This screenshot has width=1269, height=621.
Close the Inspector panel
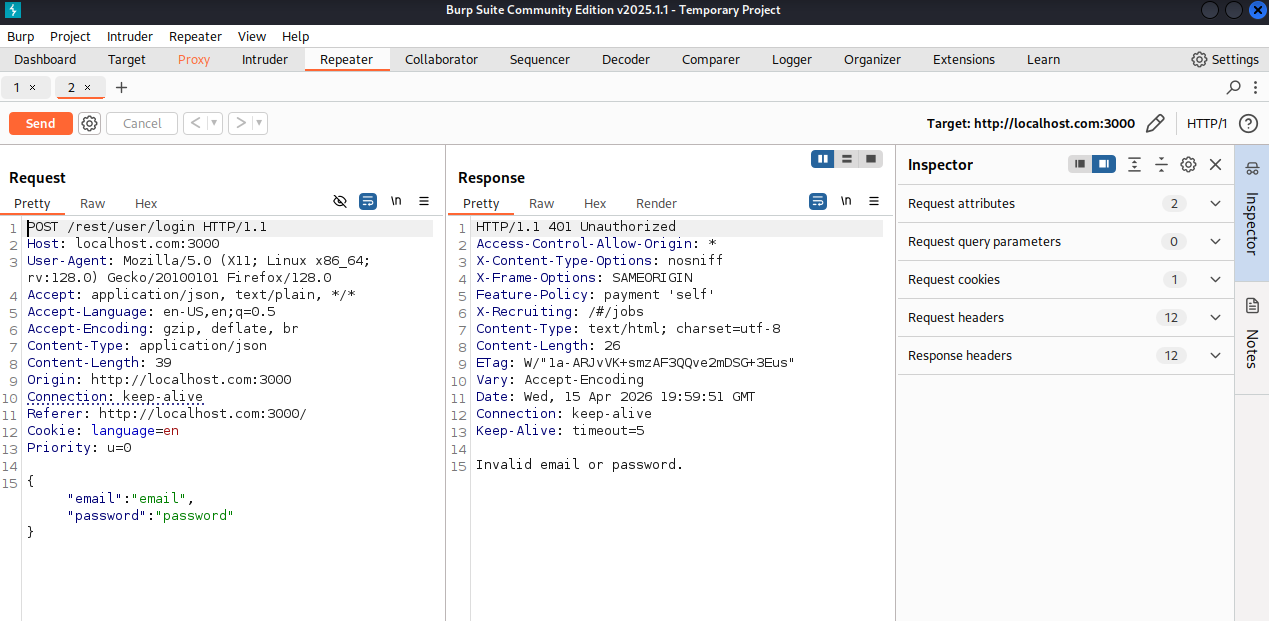tap(1215, 164)
